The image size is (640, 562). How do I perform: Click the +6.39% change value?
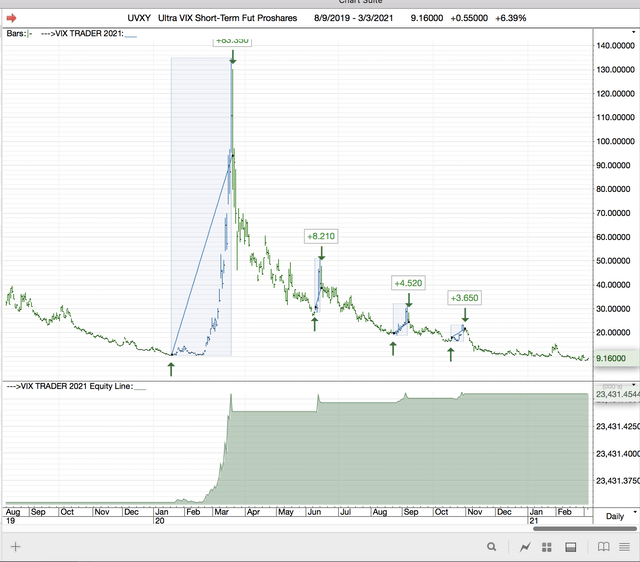(x=511, y=18)
